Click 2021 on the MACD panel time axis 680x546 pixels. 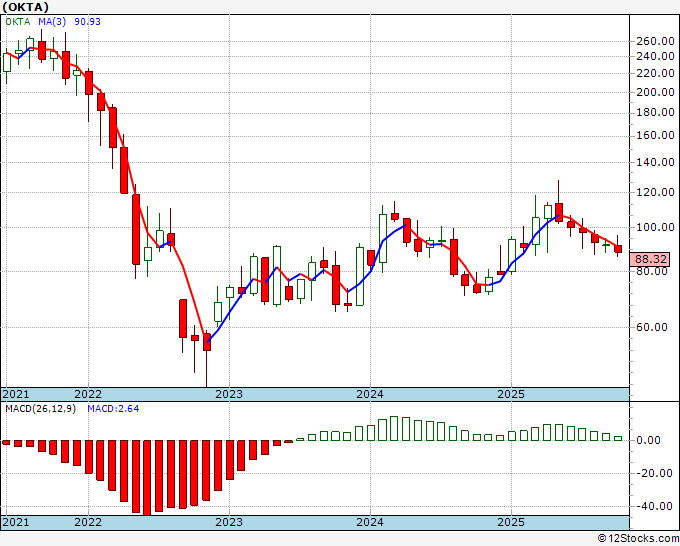tap(16, 522)
